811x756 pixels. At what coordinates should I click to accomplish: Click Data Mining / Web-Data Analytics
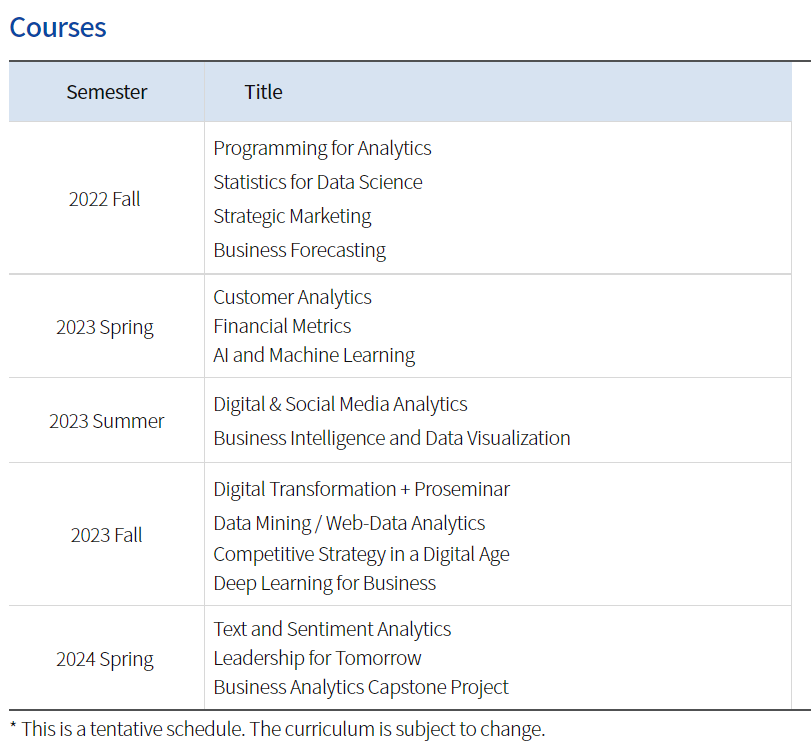point(349,523)
